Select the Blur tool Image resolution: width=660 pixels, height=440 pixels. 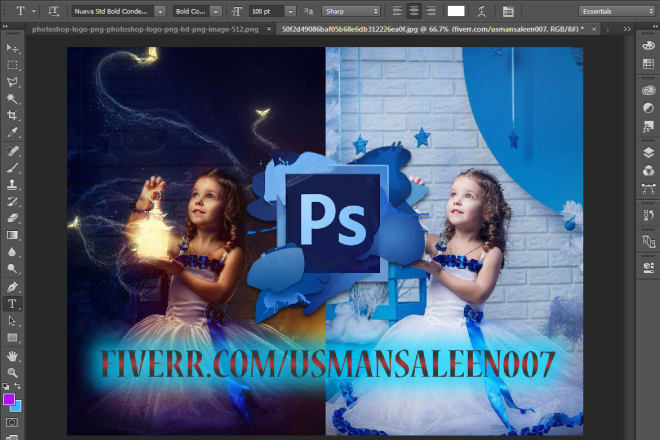12,252
